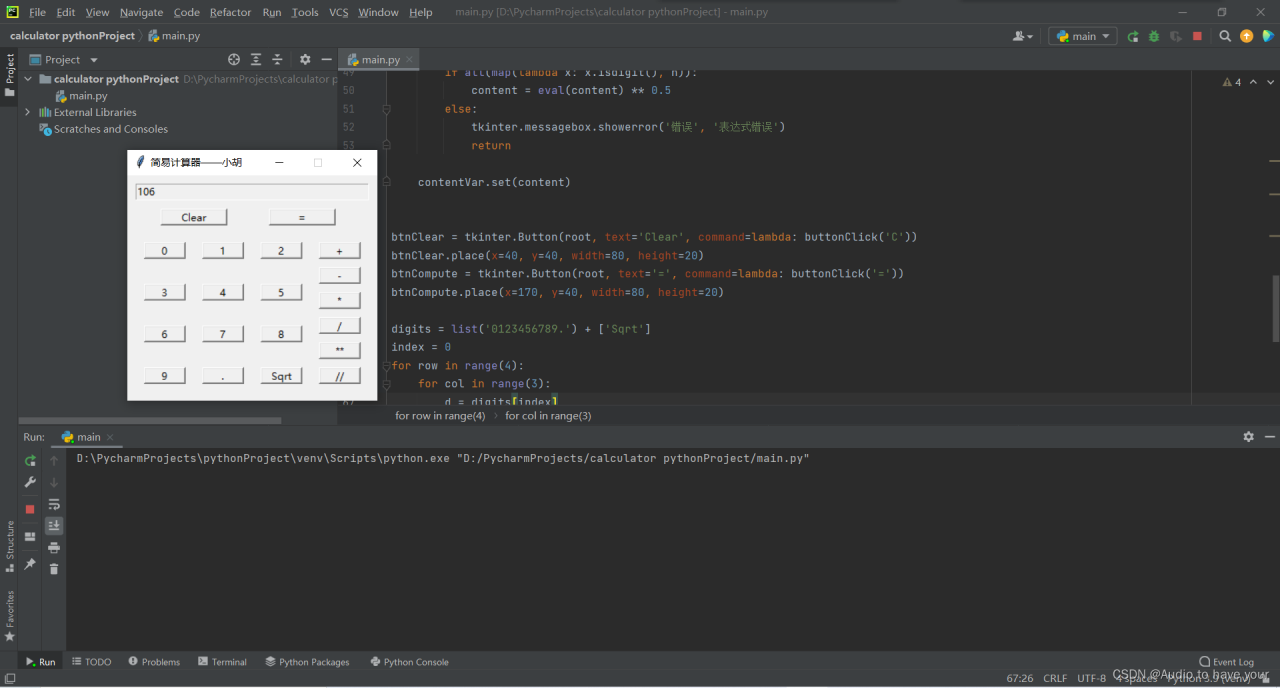Click the calculator display field showing 106
This screenshot has width=1280, height=688.
252,192
